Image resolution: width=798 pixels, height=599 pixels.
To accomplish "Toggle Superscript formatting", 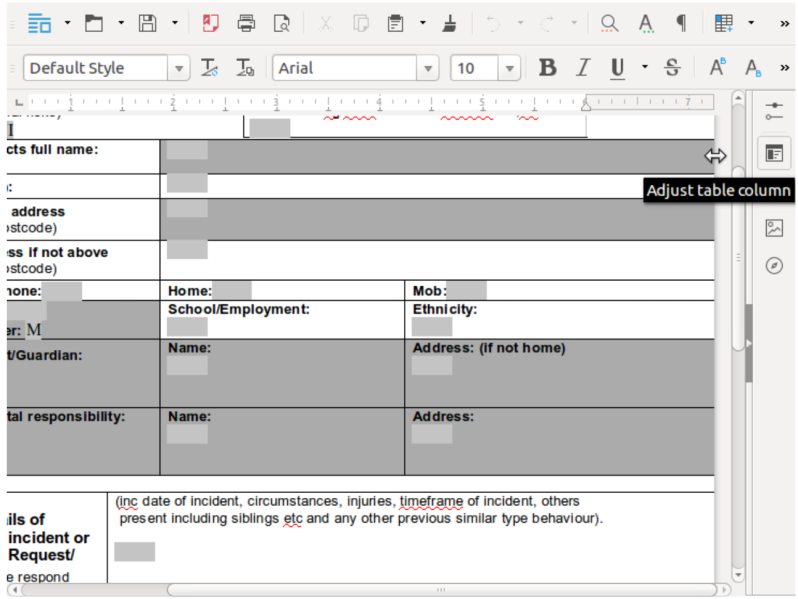I will (717, 67).
